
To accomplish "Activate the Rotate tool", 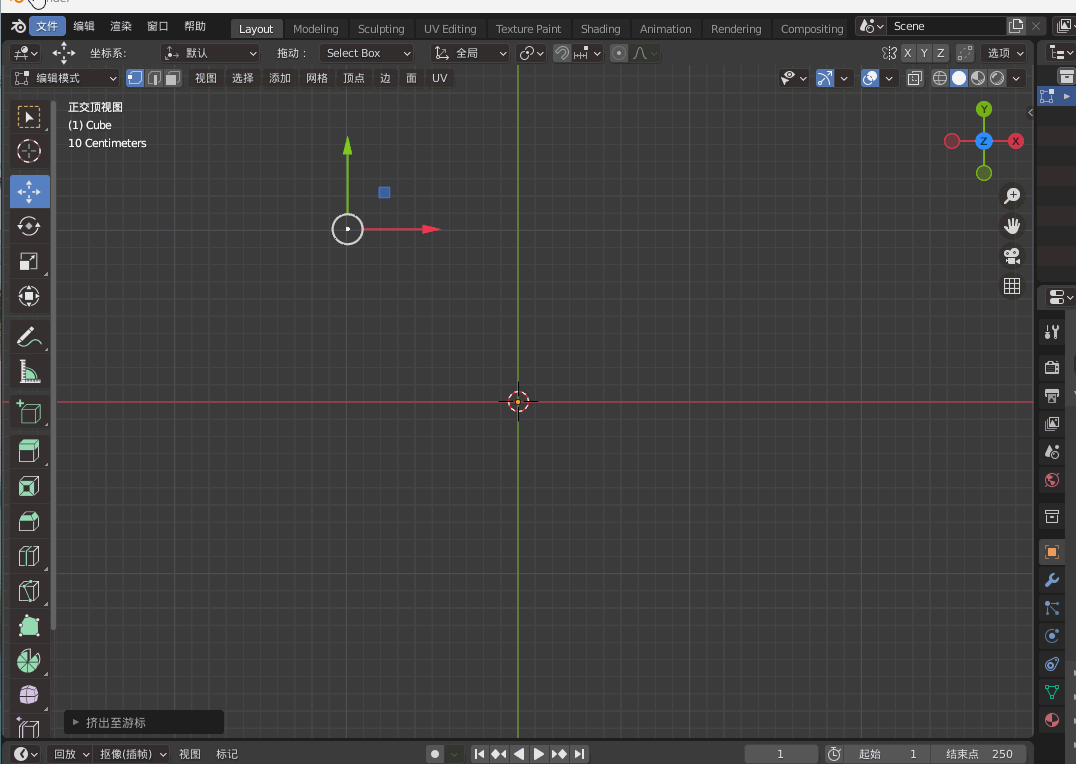I will point(29,227).
